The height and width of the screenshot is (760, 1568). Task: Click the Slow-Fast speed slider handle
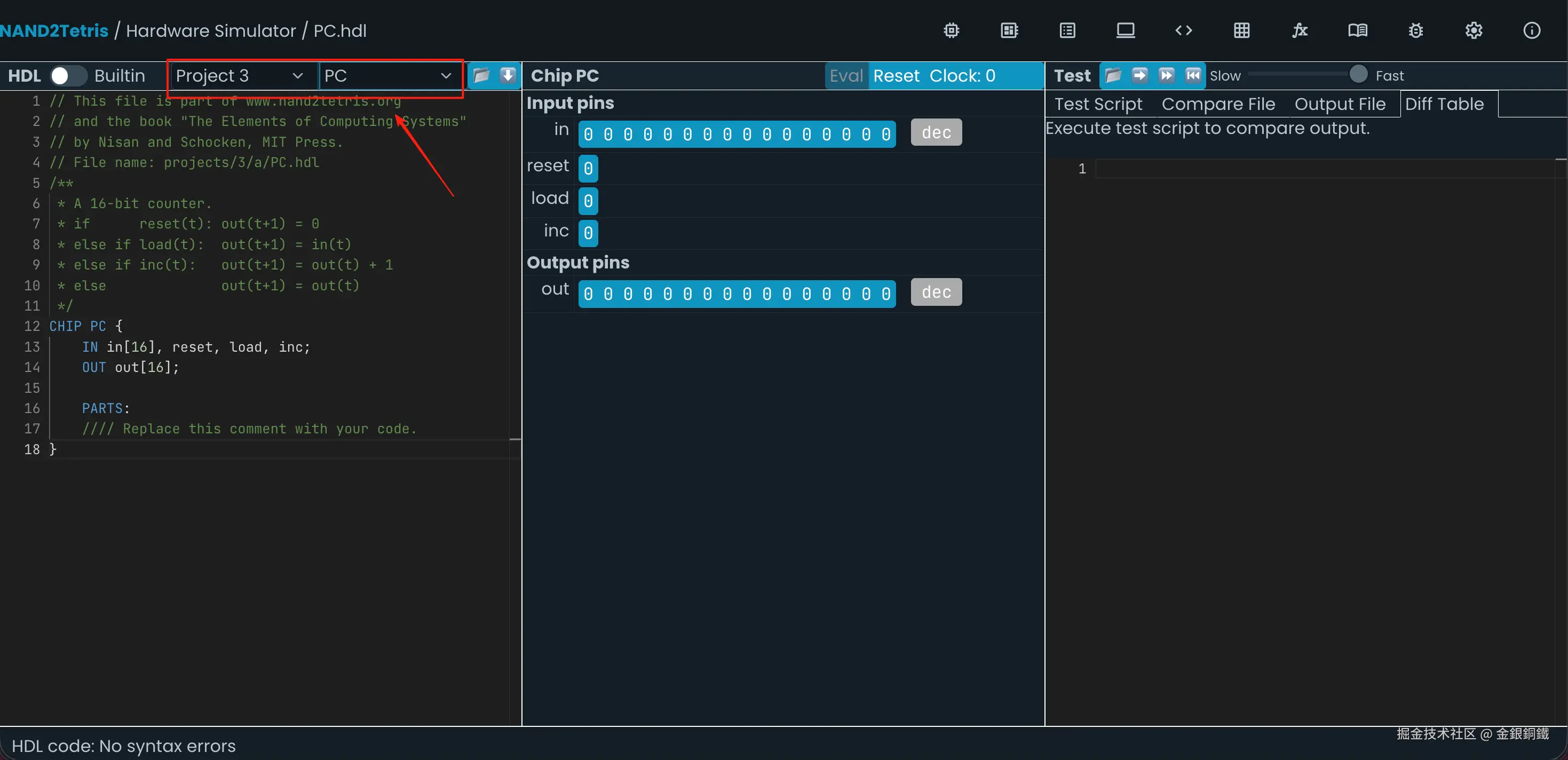(1358, 74)
